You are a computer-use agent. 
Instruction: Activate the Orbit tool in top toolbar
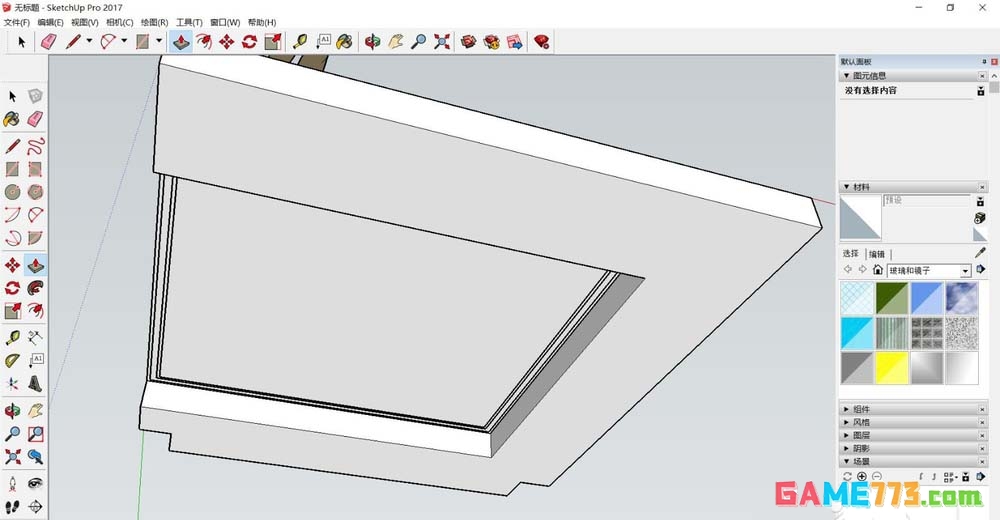point(372,42)
